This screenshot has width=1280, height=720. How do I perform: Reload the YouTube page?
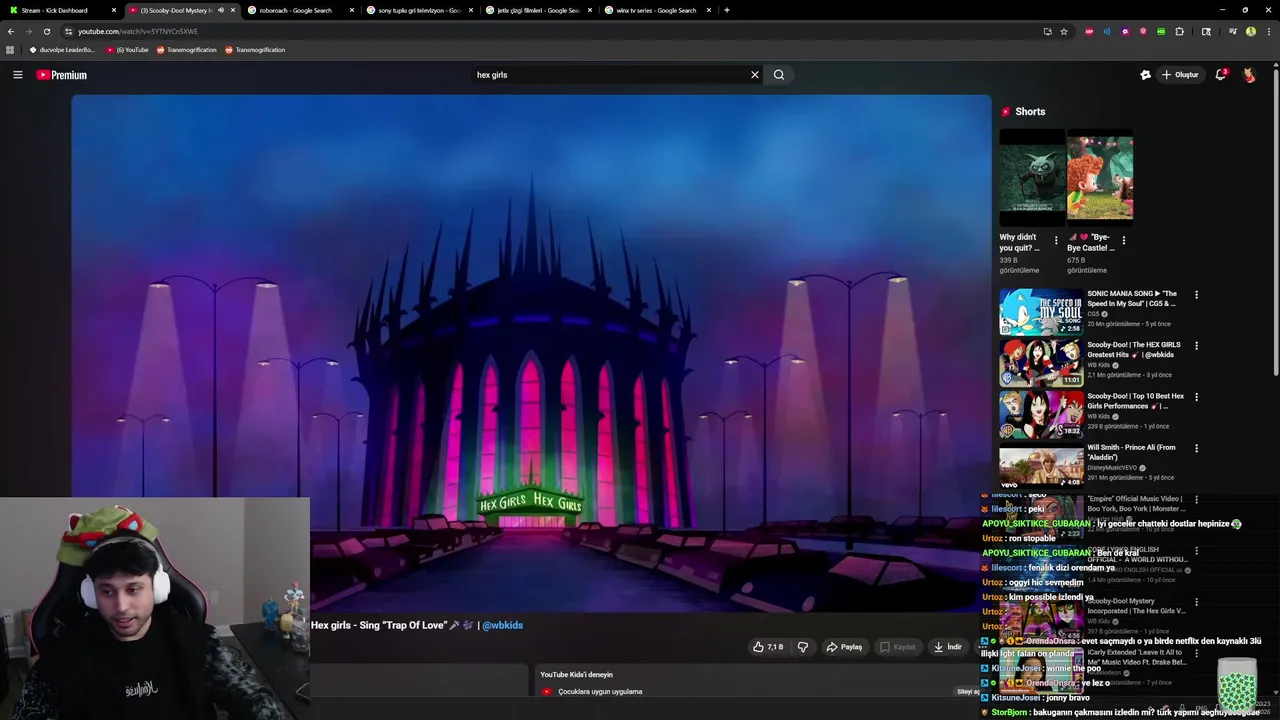[46, 31]
